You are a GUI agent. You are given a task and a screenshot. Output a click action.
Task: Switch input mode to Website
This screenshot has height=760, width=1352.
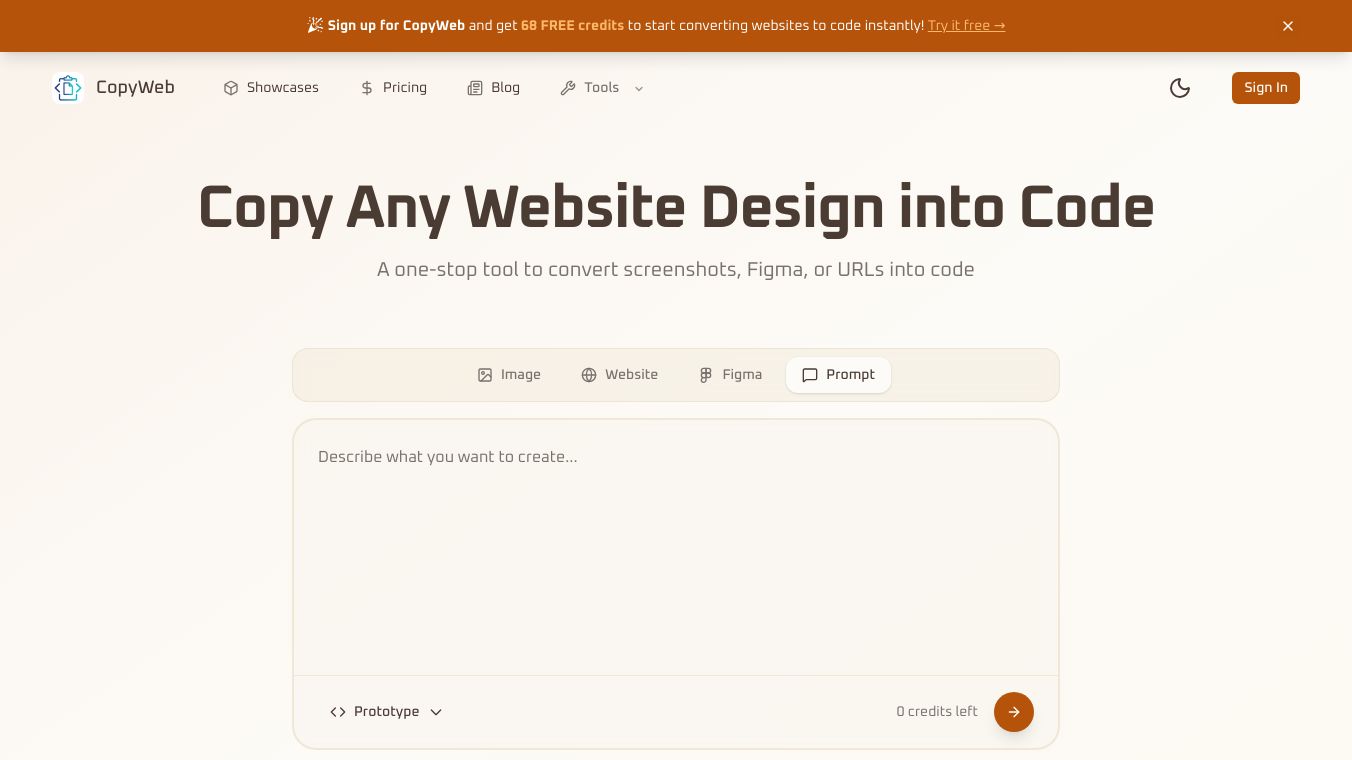click(619, 375)
